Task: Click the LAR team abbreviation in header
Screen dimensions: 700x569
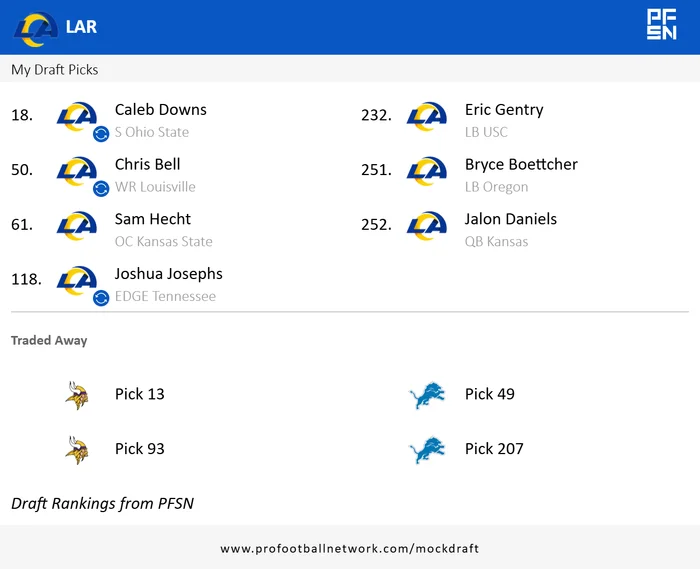Action: pos(81,27)
